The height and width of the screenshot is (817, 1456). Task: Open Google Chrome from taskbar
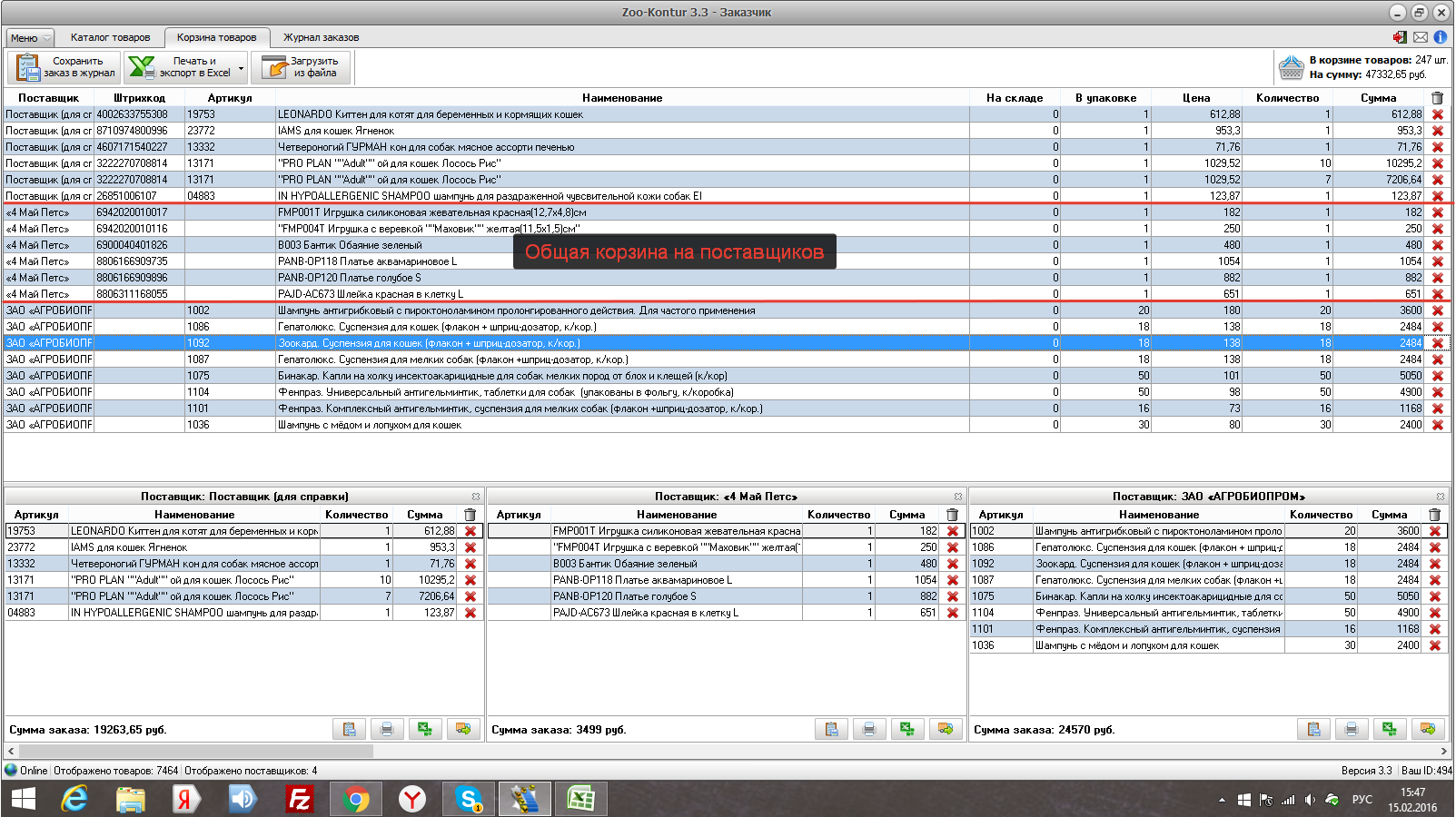(356, 799)
